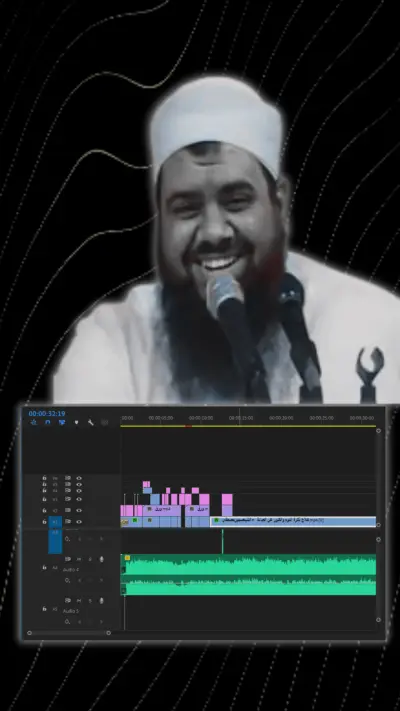Toggle sync lock on track V2
This screenshot has width=400, height=711.
(68, 510)
